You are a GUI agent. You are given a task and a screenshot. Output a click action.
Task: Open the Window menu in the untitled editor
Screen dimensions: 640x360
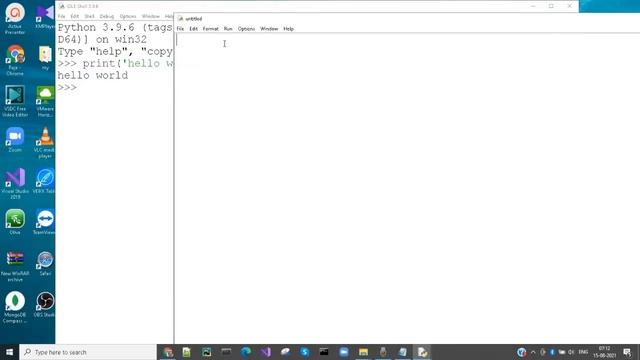click(269, 29)
